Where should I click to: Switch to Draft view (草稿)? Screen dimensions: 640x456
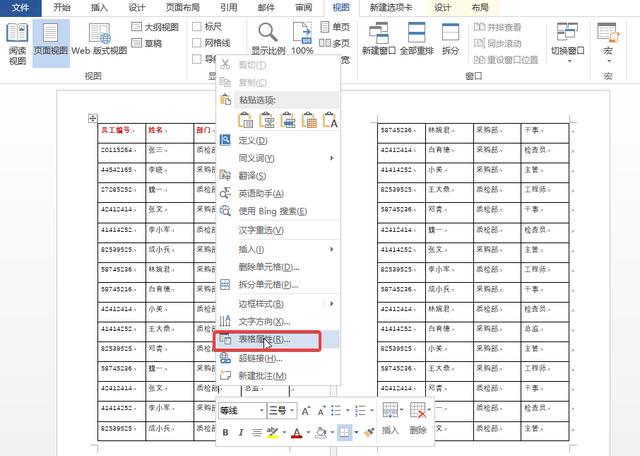tap(147, 43)
